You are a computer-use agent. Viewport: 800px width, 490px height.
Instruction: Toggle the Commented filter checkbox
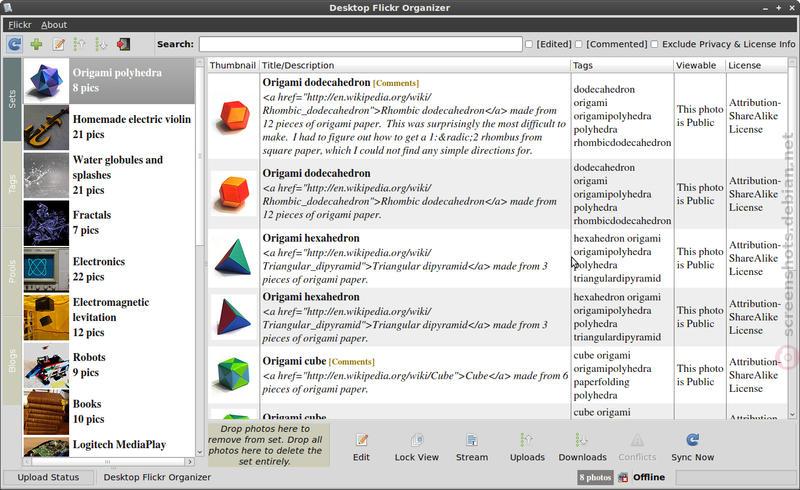coord(579,44)
